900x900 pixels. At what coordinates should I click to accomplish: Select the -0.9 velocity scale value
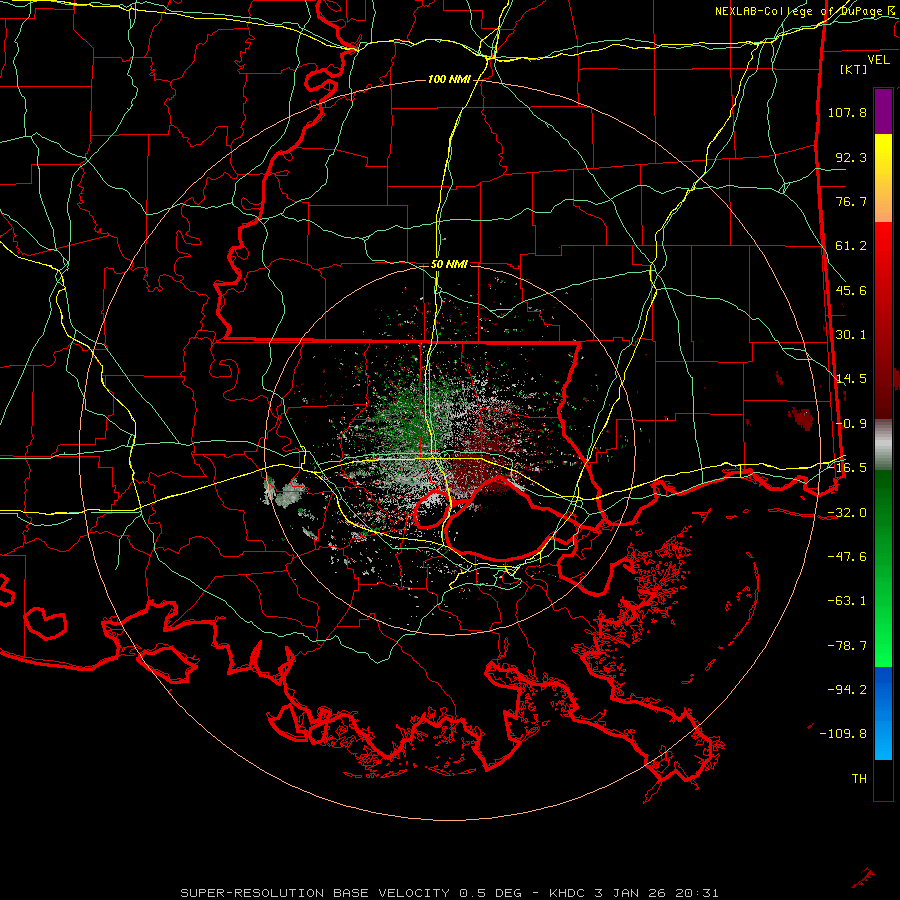point(851,424)
